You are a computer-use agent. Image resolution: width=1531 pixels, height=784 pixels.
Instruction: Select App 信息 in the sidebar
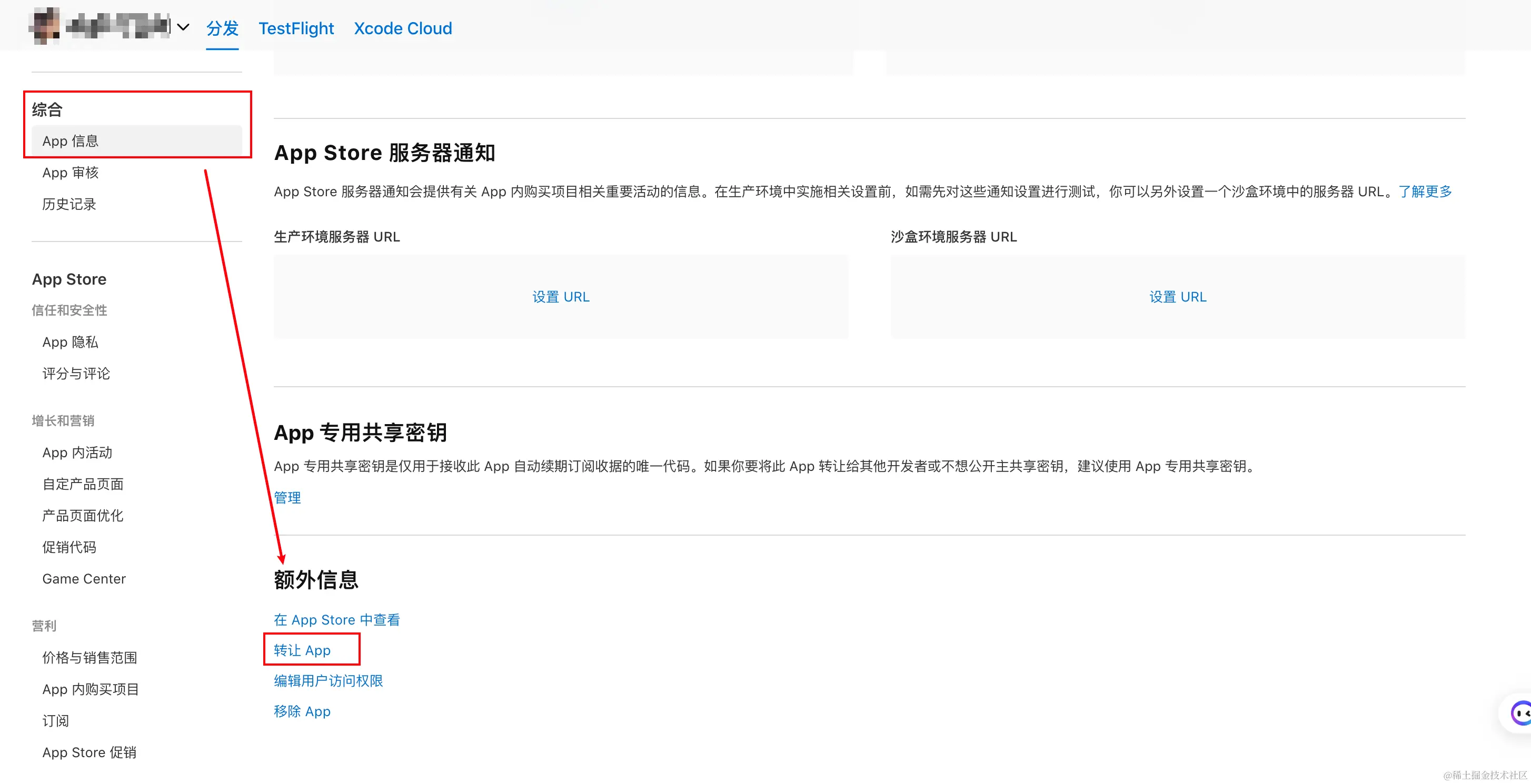pos(137,141)
